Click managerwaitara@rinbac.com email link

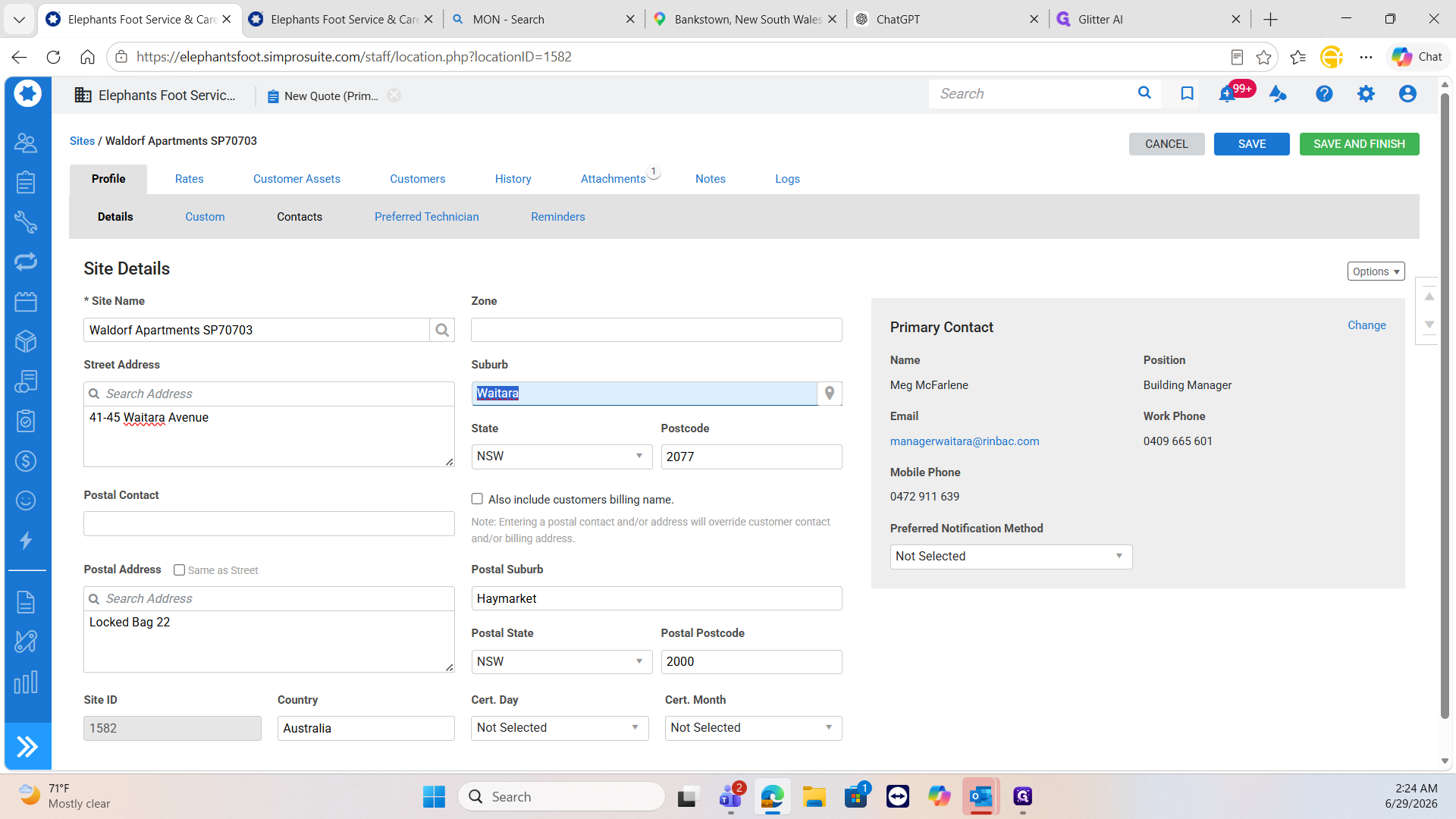coord(965,441)
